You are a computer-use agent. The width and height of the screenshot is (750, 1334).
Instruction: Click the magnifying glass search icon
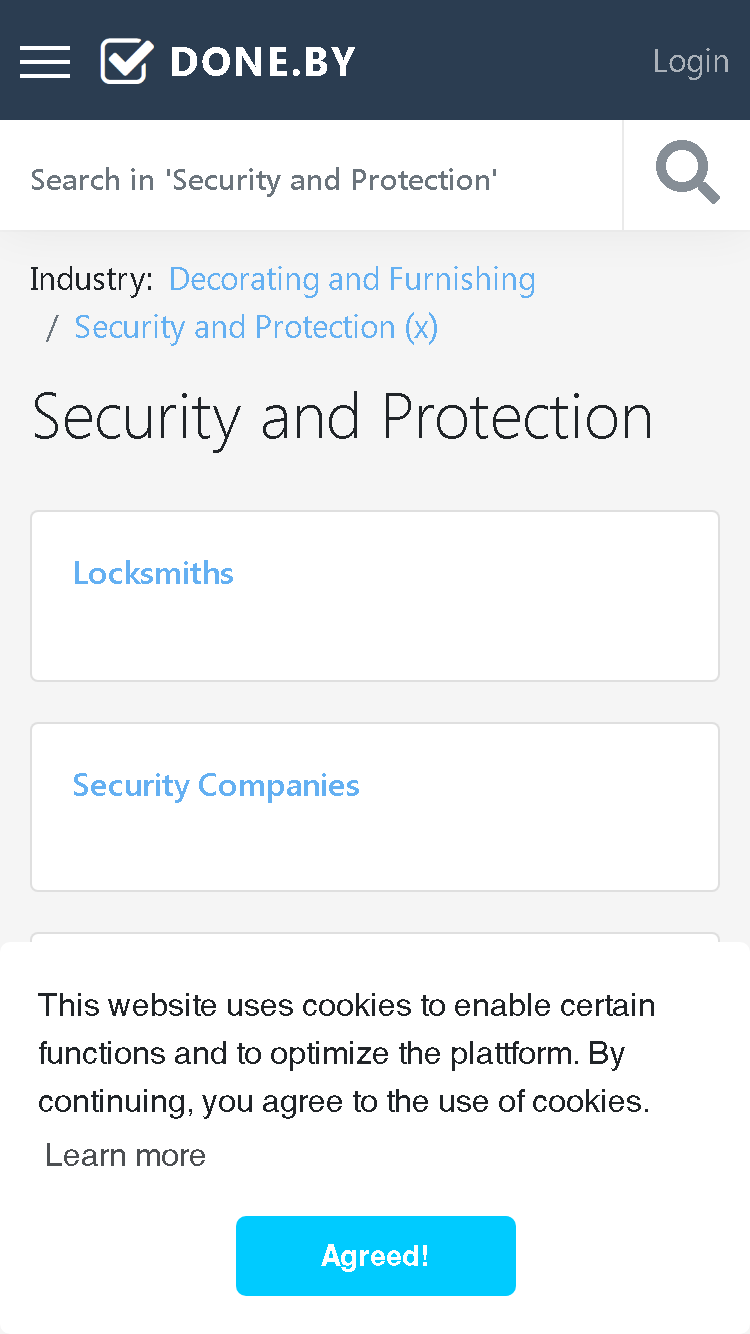point(687,174)
